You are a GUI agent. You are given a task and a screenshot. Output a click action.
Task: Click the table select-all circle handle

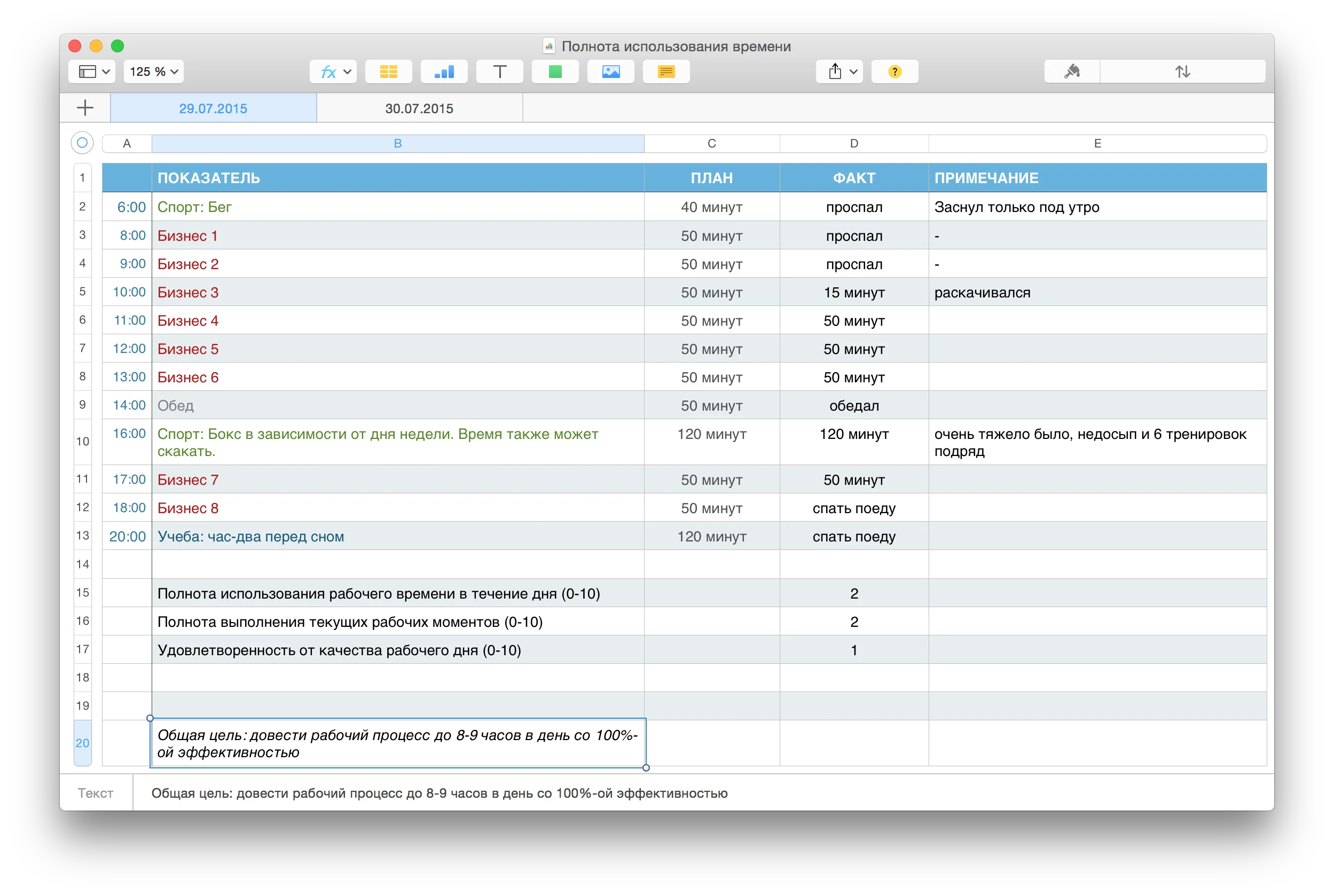(82, 143)
